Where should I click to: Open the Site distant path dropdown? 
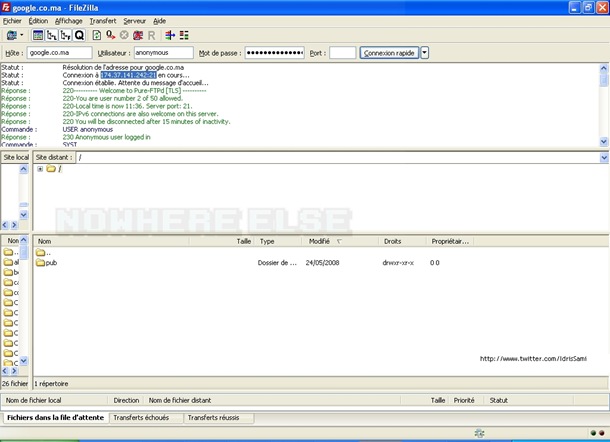(604, 158)
